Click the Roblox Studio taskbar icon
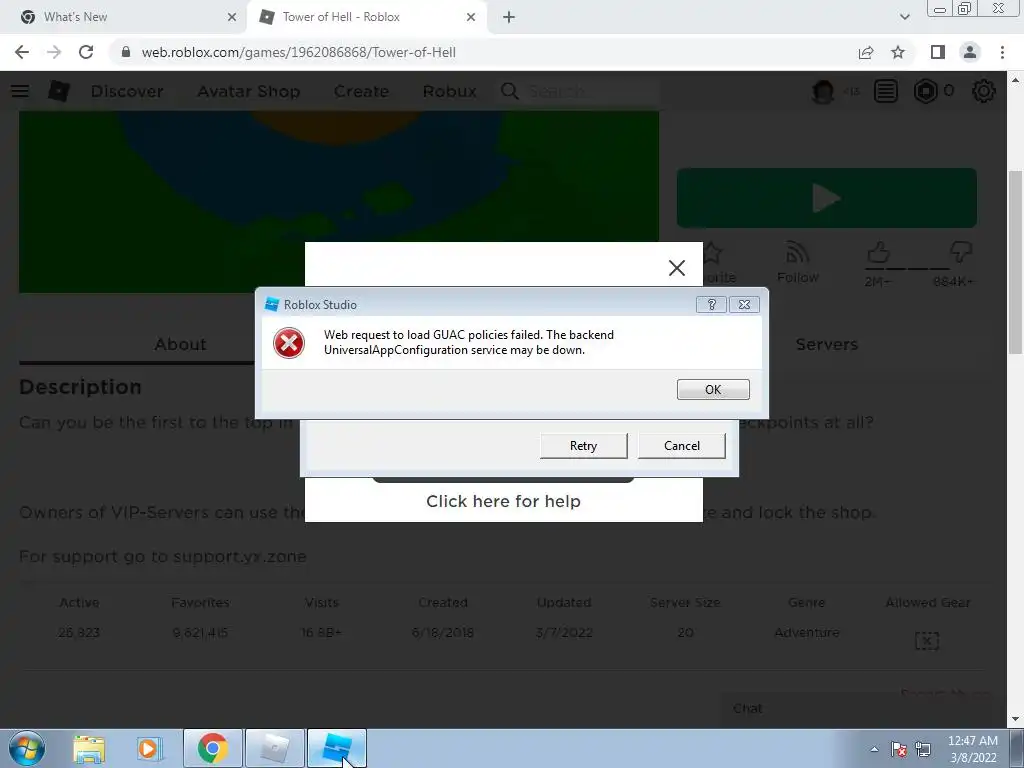 pos(336,748)
